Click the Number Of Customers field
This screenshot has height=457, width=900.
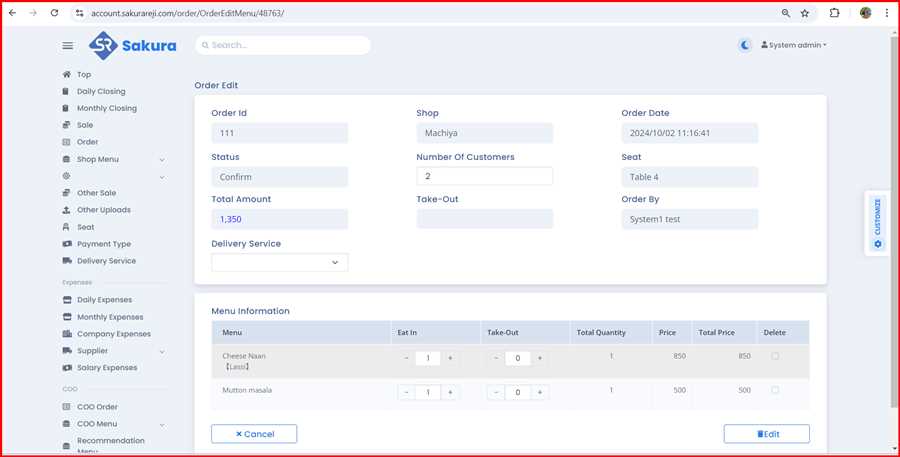pos(484,176)
